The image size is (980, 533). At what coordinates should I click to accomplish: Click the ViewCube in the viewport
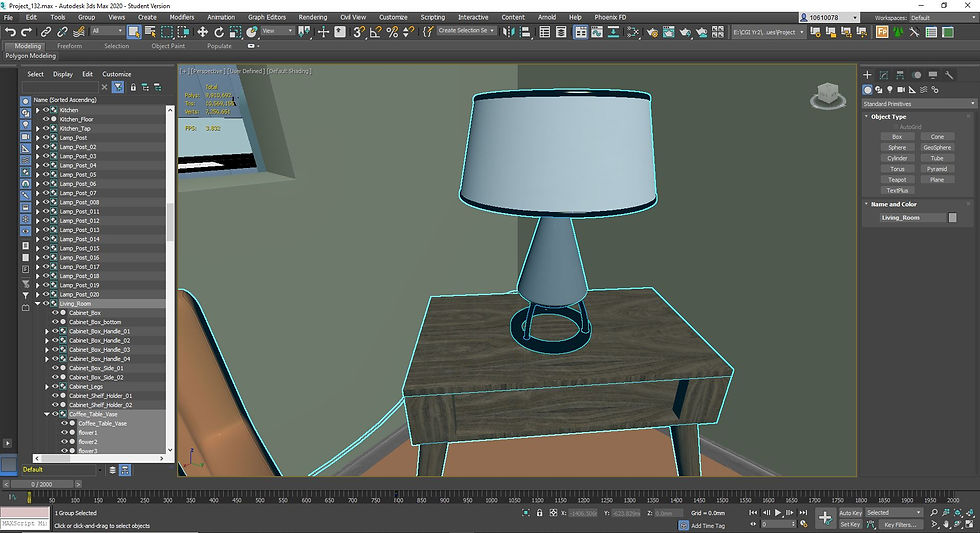828,95
